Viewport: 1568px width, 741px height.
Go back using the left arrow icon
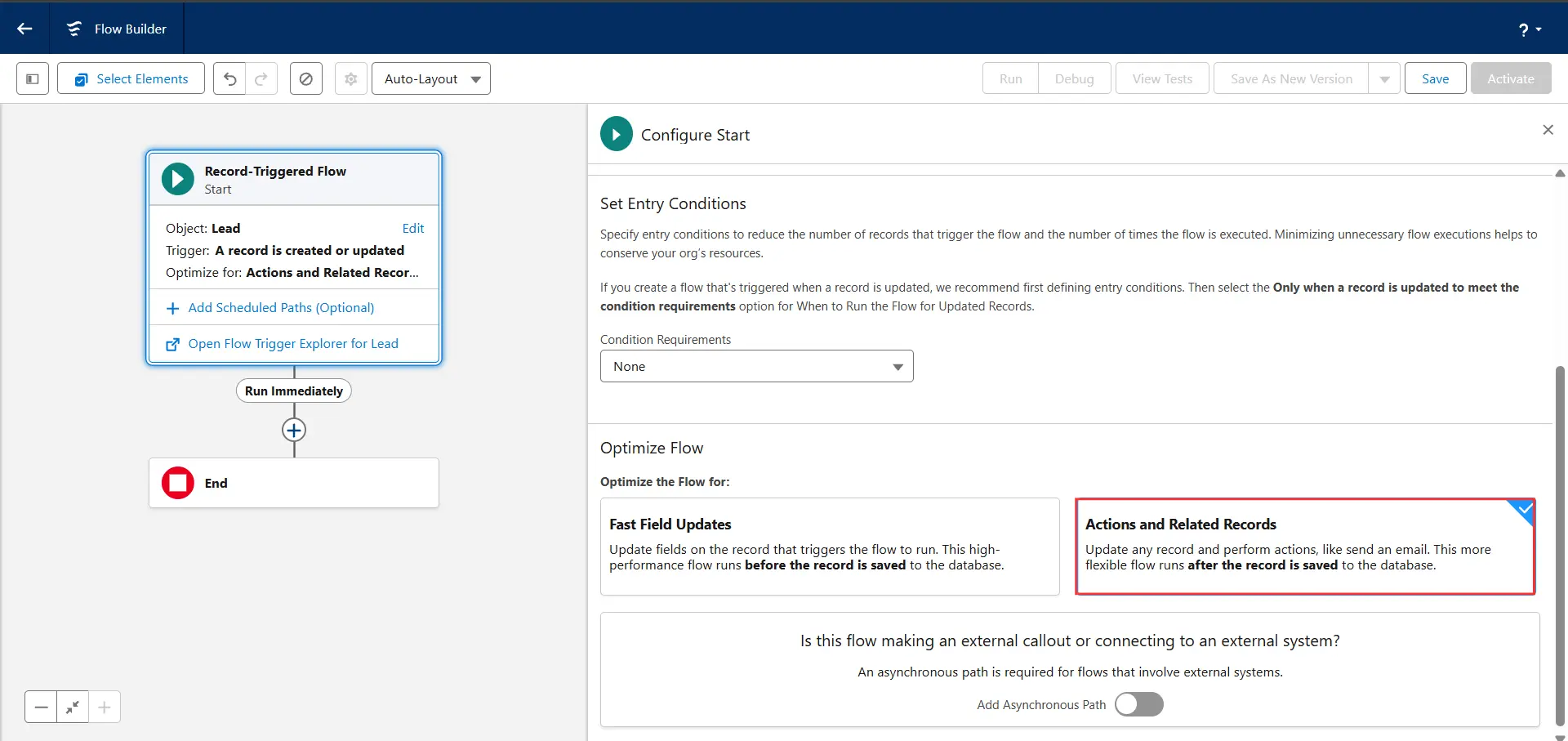(x=24, y=29)
